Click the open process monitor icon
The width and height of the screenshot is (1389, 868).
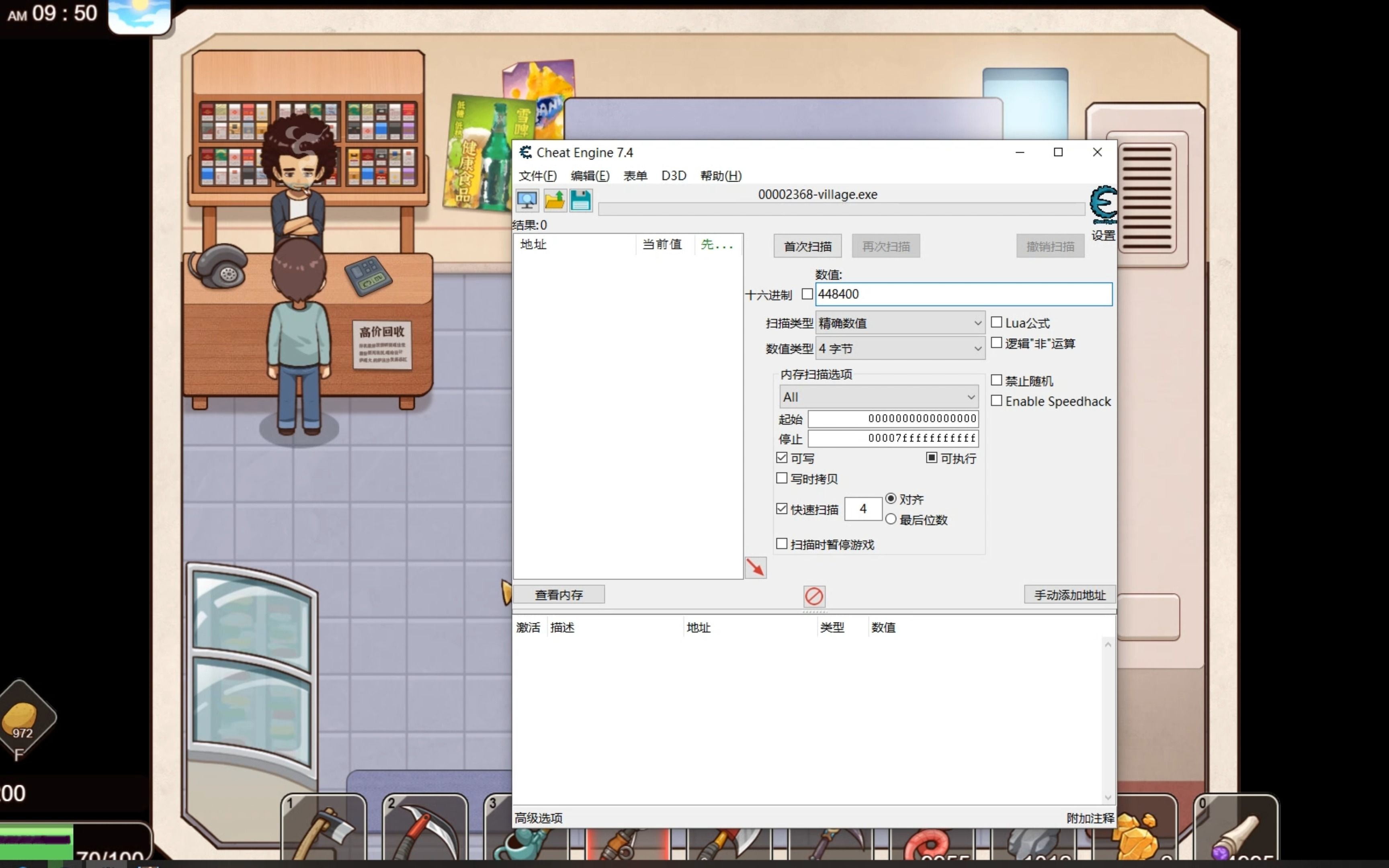[x=527, y=201]
